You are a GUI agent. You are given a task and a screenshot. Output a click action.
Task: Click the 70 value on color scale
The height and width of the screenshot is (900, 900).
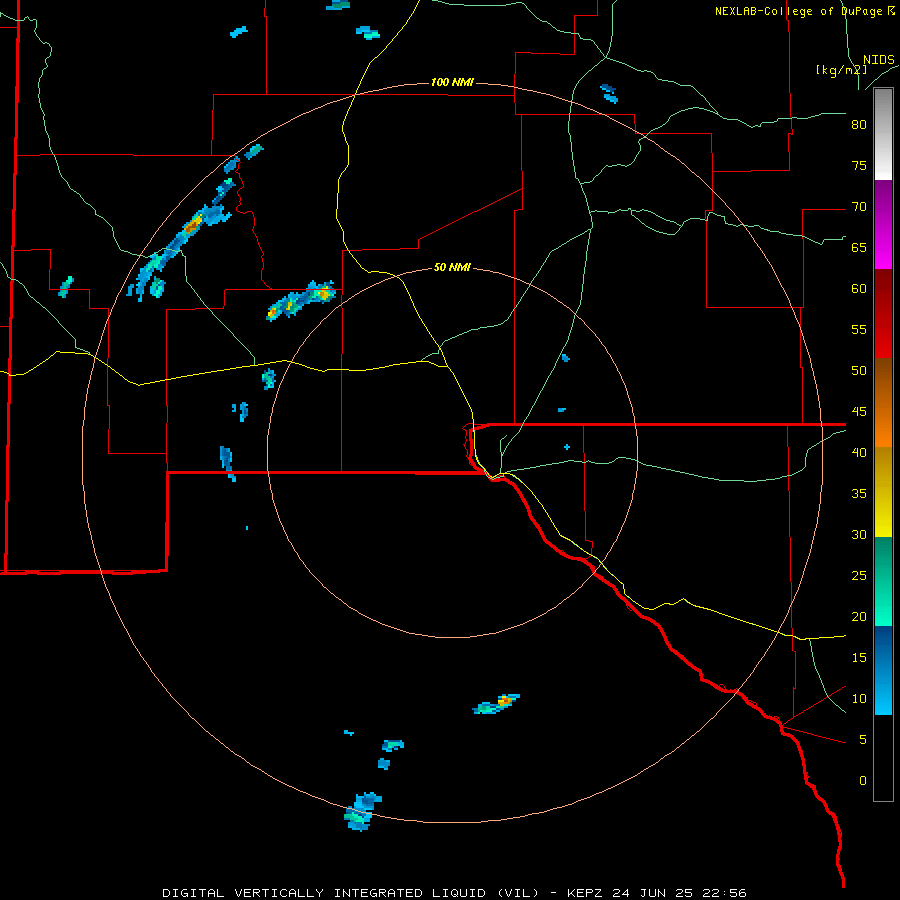pos(859,207)
